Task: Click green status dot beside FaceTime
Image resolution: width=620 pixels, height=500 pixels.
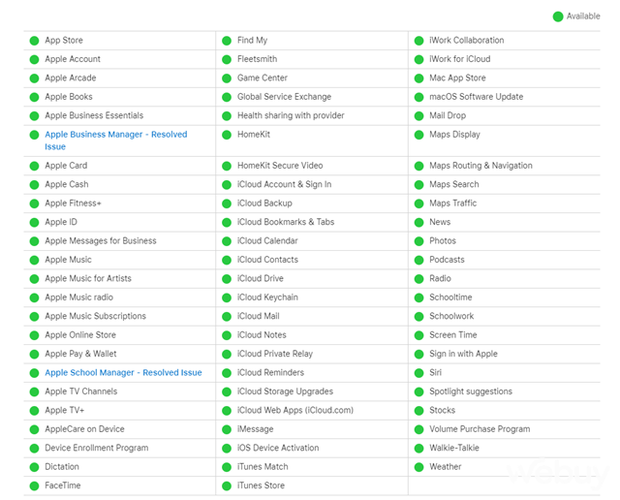Action: (x=34, y=486)
